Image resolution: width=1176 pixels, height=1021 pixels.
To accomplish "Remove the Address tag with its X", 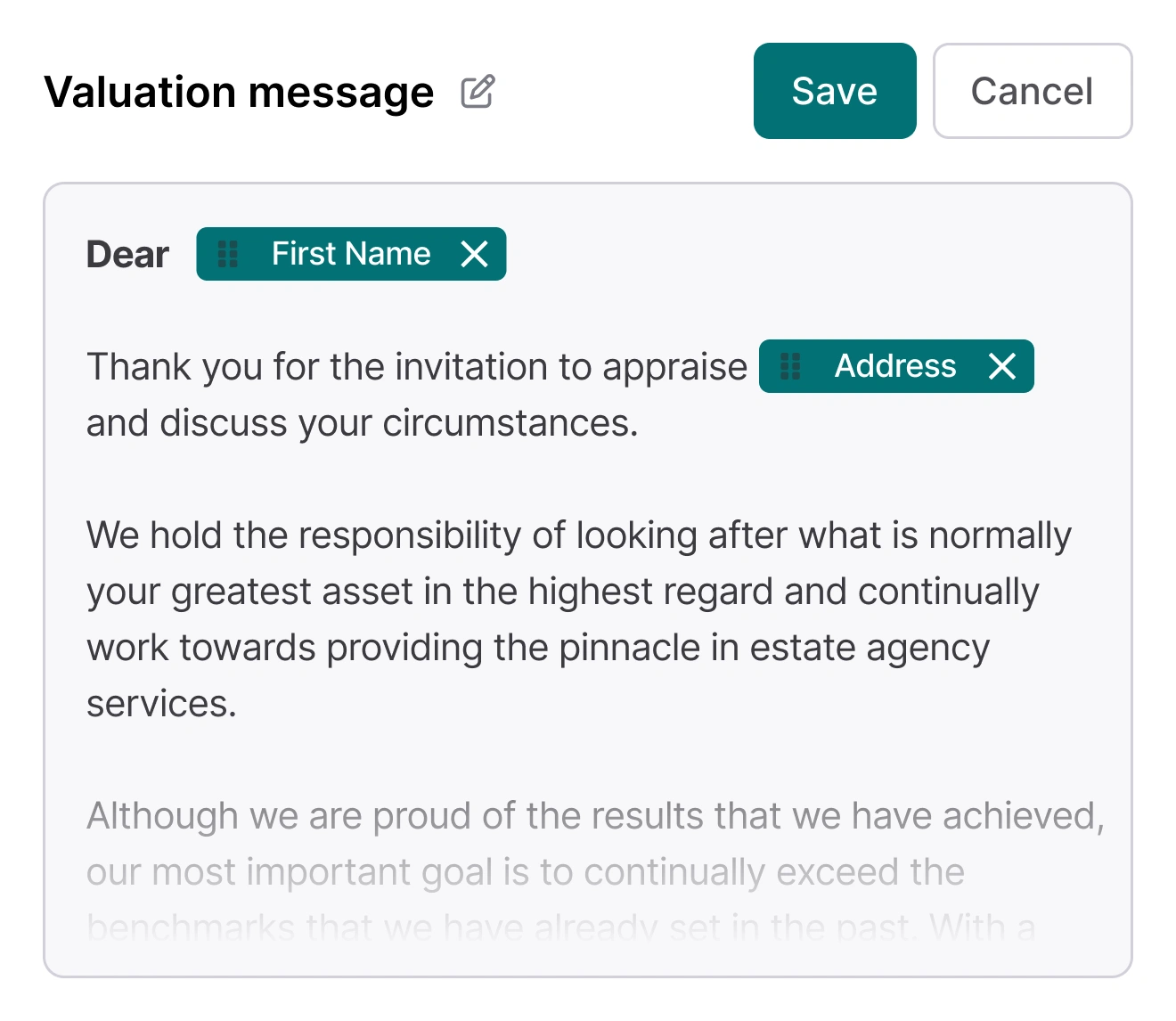I will point(1002,366).
